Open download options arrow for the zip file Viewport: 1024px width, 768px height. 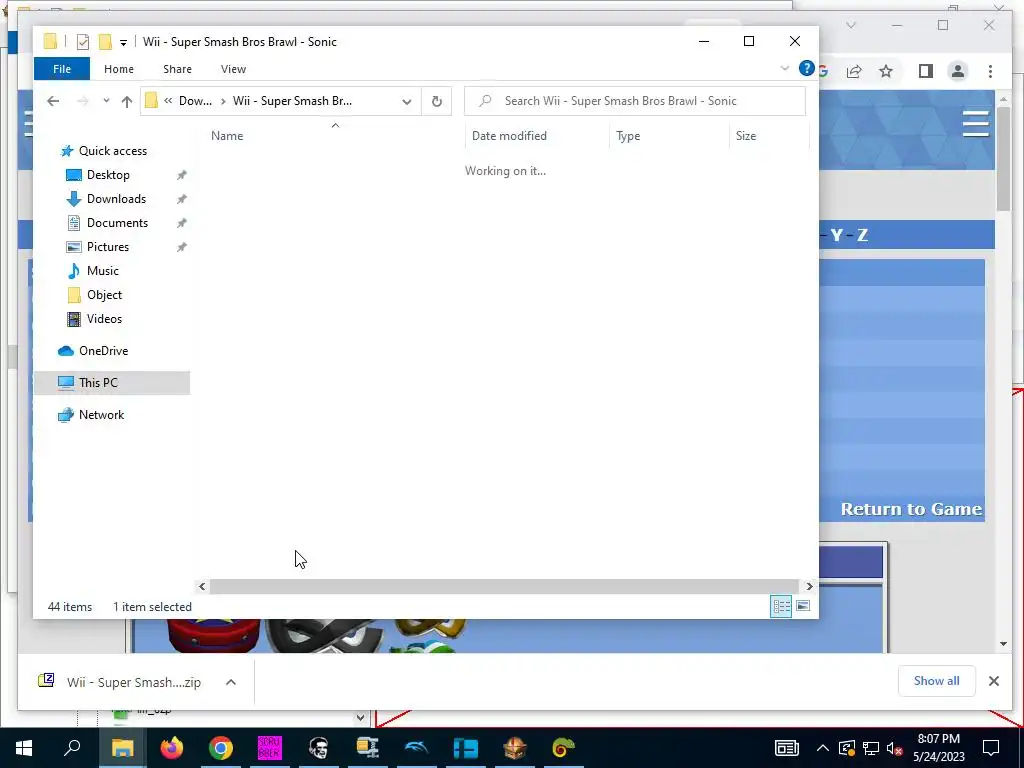pyautogui.click(x=231, y=682)
